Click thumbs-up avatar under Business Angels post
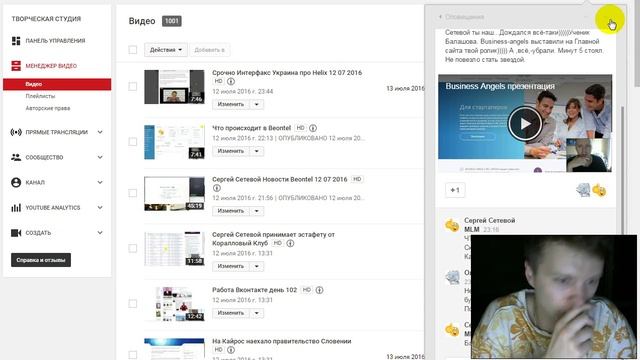 (599, 190)
